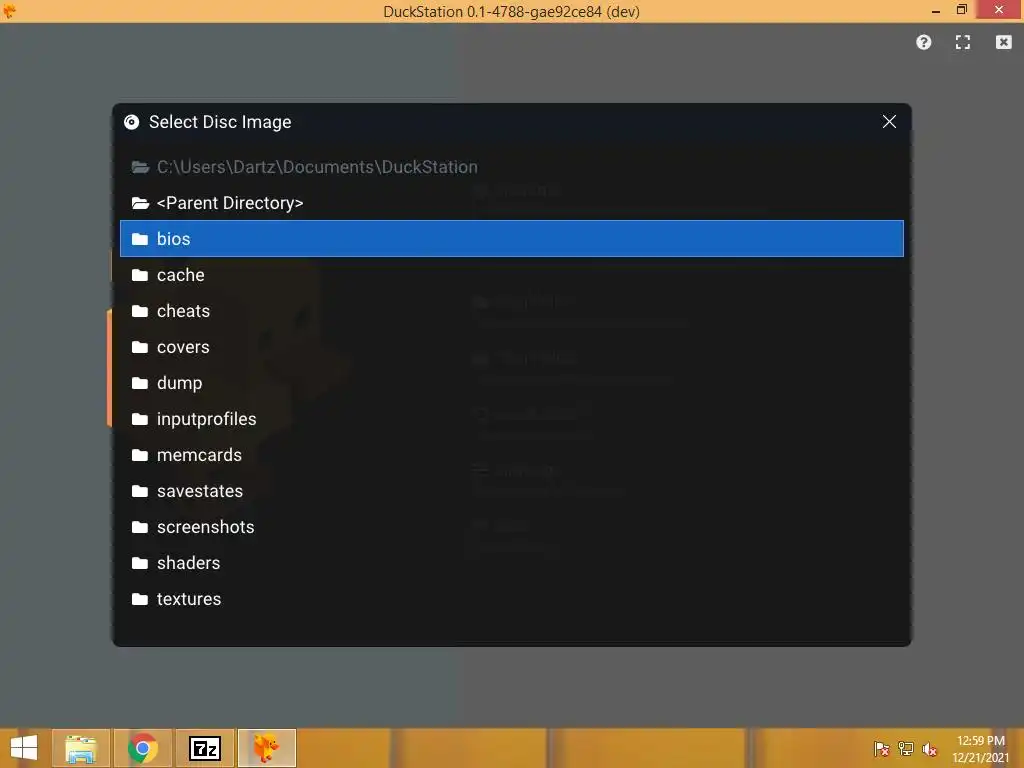Switch to DuckStation taskbar icon
The width and height of the screenshot is (1024, 768).
coord(267,748)
